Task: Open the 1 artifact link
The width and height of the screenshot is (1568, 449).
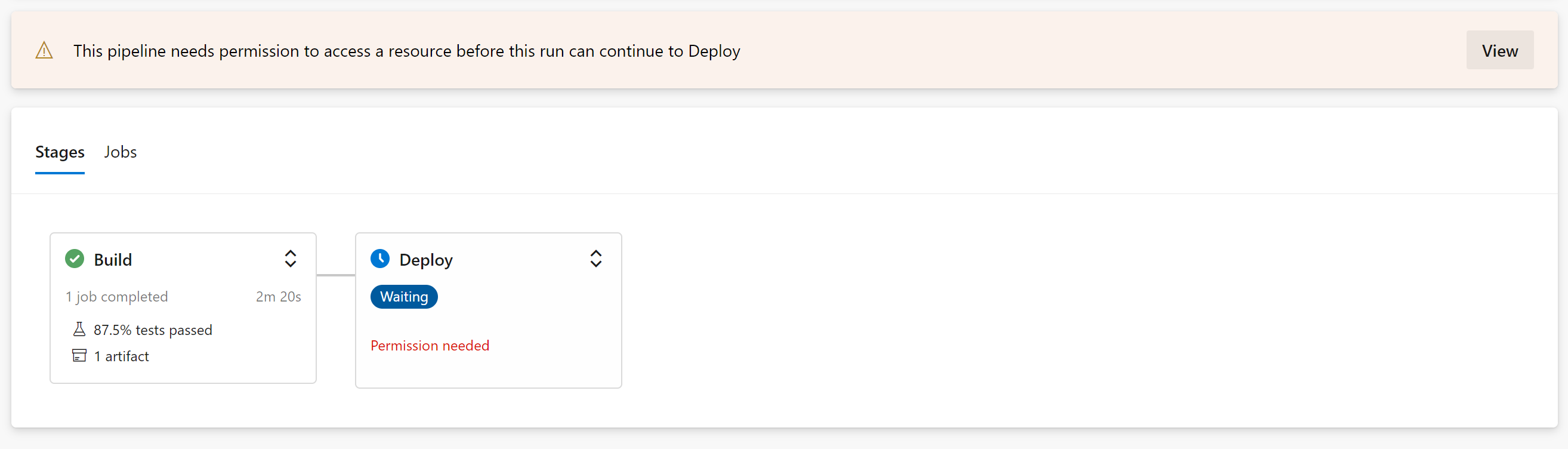Action: [x=121, y=356]
